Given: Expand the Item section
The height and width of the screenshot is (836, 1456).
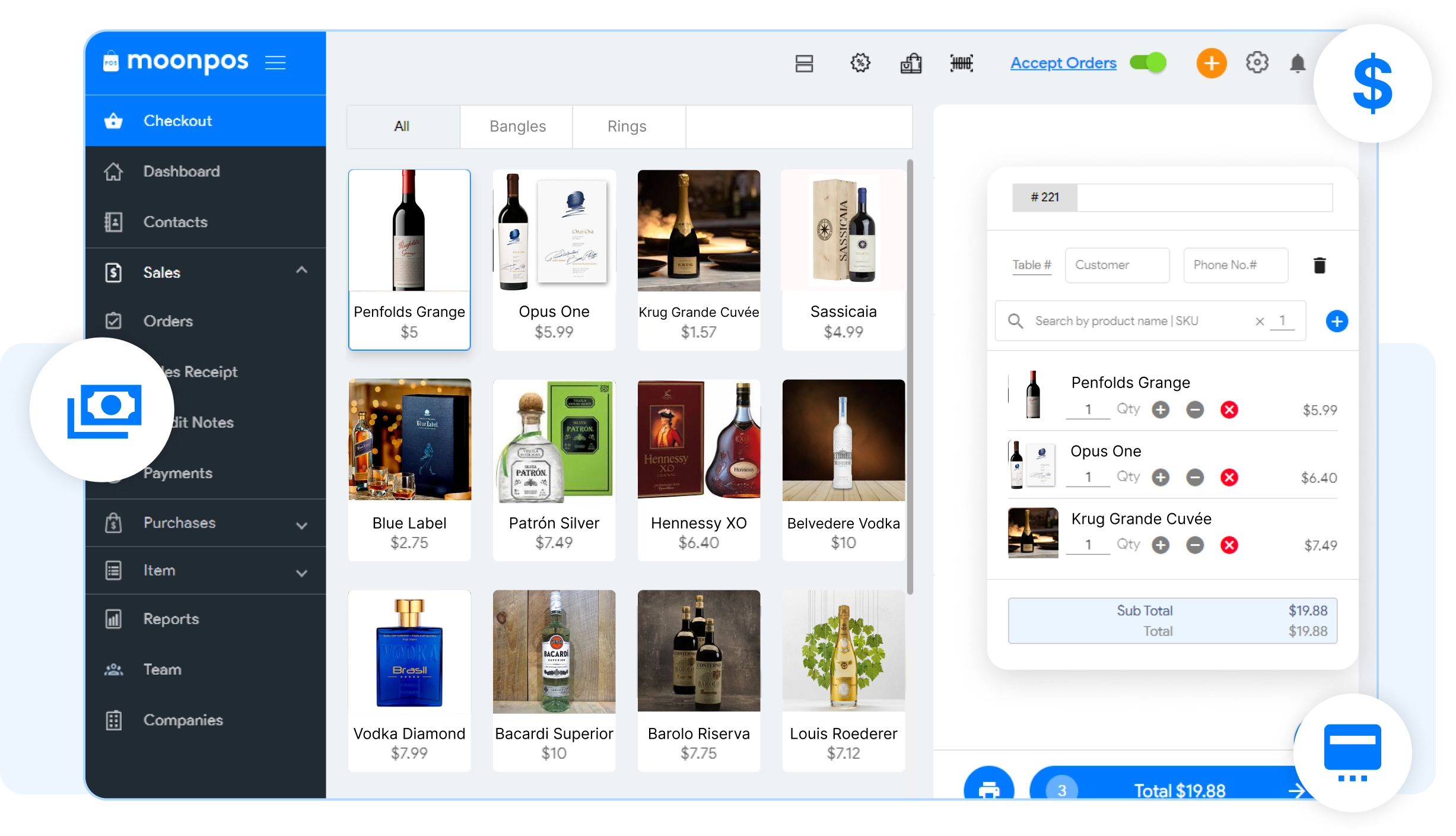Looking at the screenshot, I should pos(301,572).
